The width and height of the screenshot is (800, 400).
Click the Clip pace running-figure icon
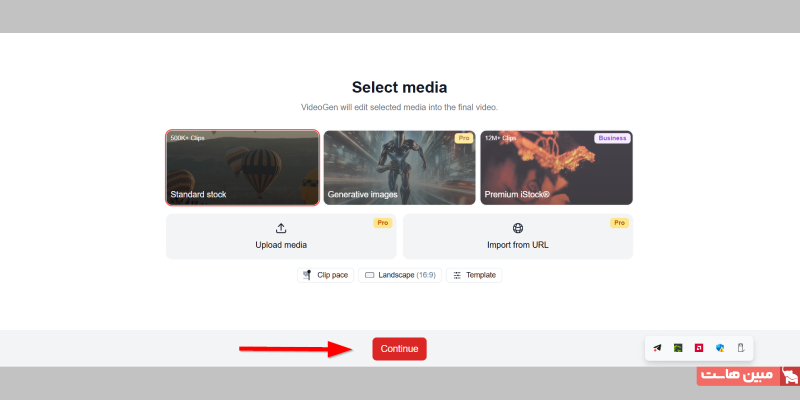(x=307, y=275)
